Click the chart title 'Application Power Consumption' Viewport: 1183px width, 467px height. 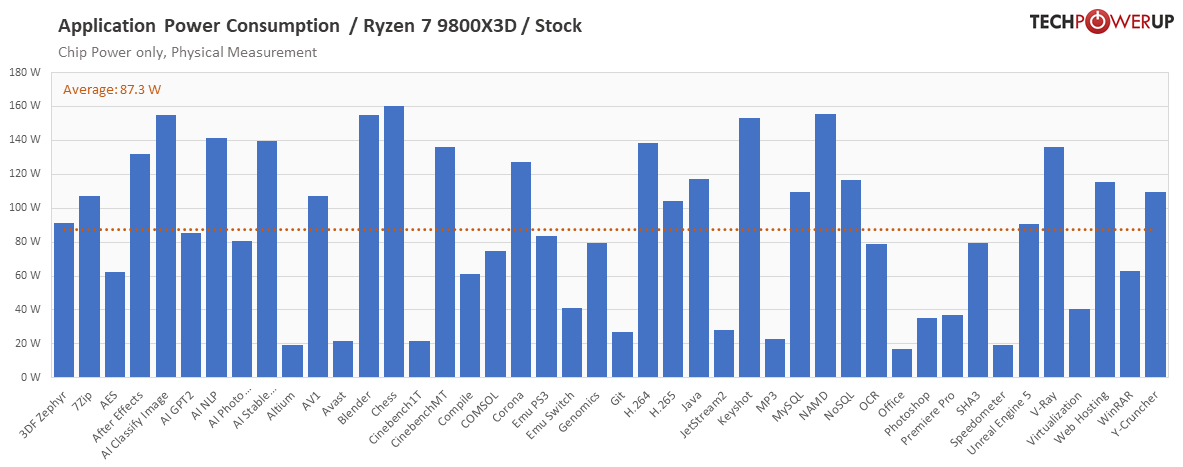[199, 26]
